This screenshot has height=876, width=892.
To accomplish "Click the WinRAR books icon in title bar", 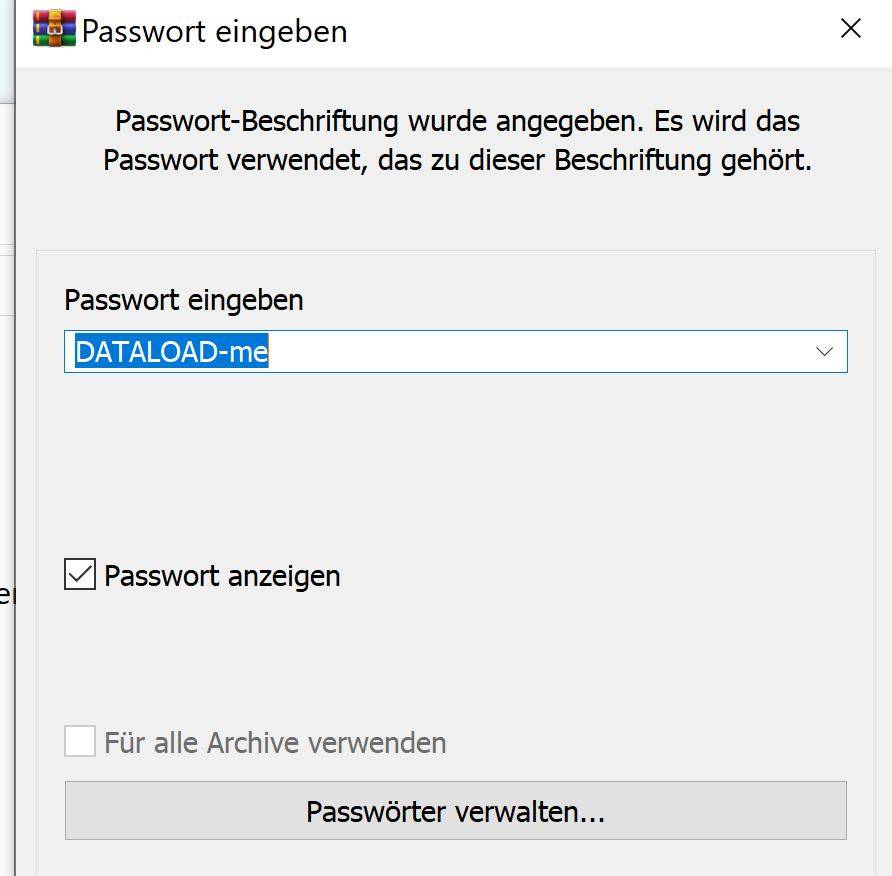I will tap(54, 28).
